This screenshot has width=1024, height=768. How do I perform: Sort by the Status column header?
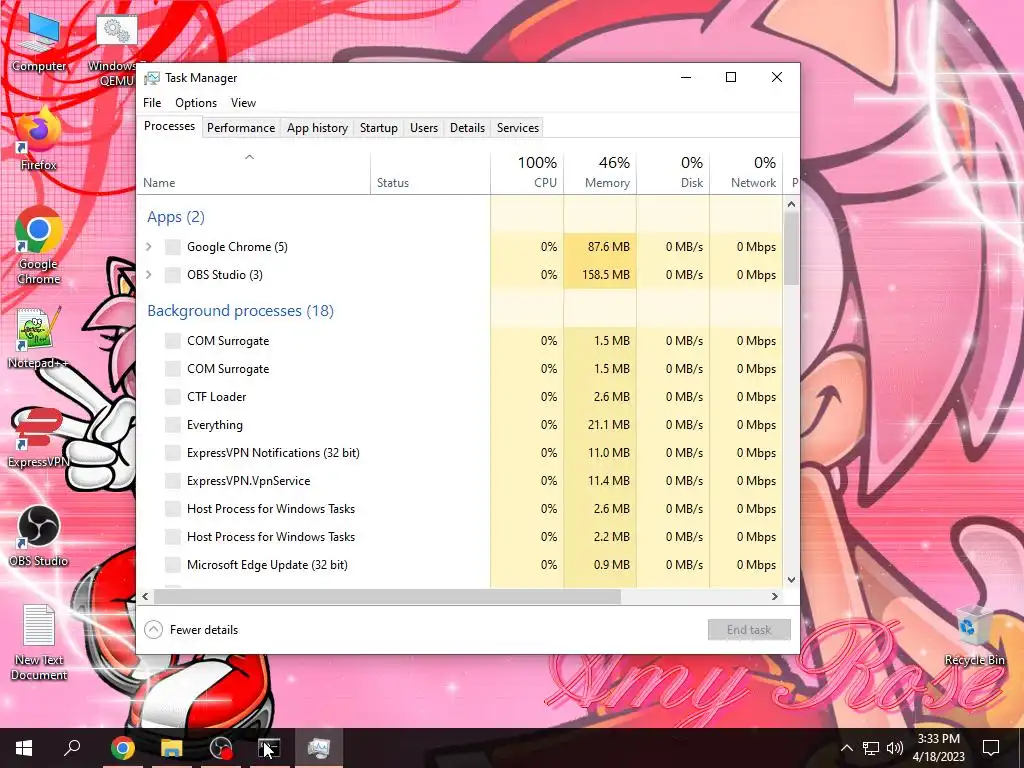tap(430, 172)
